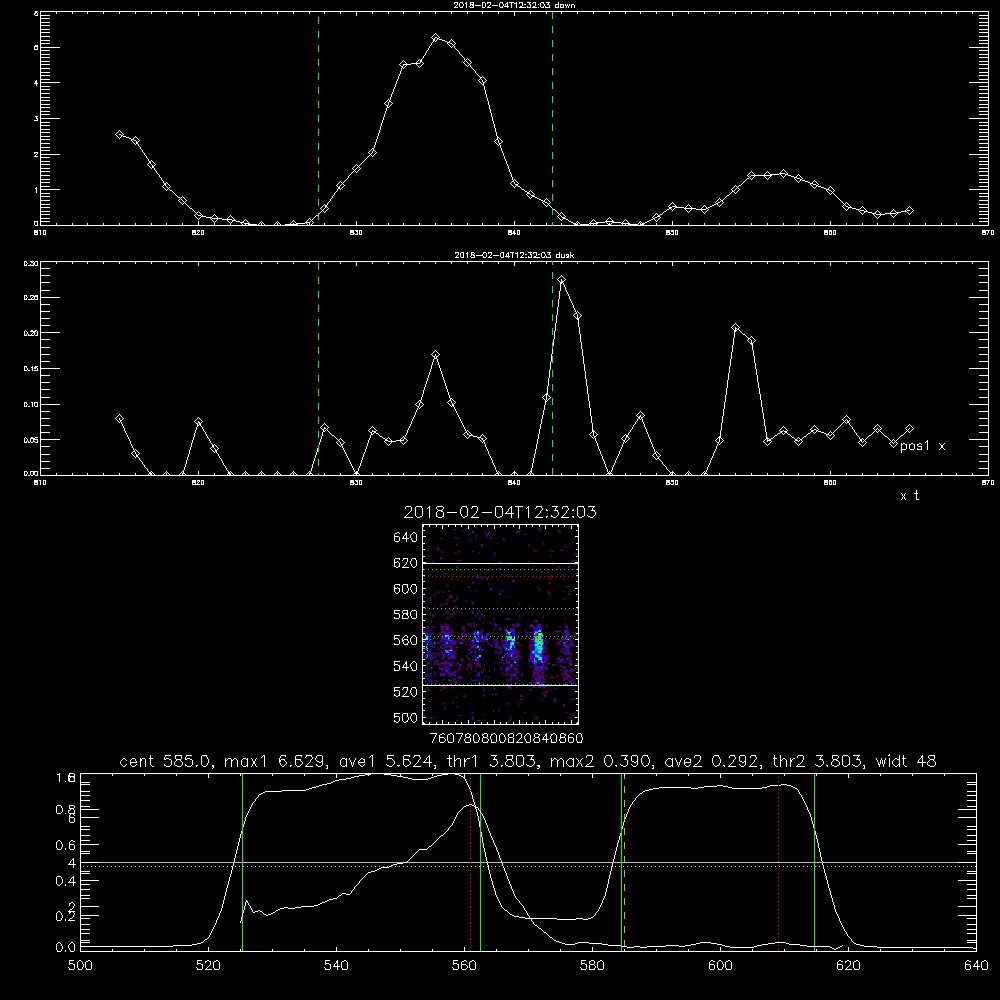
Task: Click the "600" x-axis label of bottom plot
Action: click(720, 966)
